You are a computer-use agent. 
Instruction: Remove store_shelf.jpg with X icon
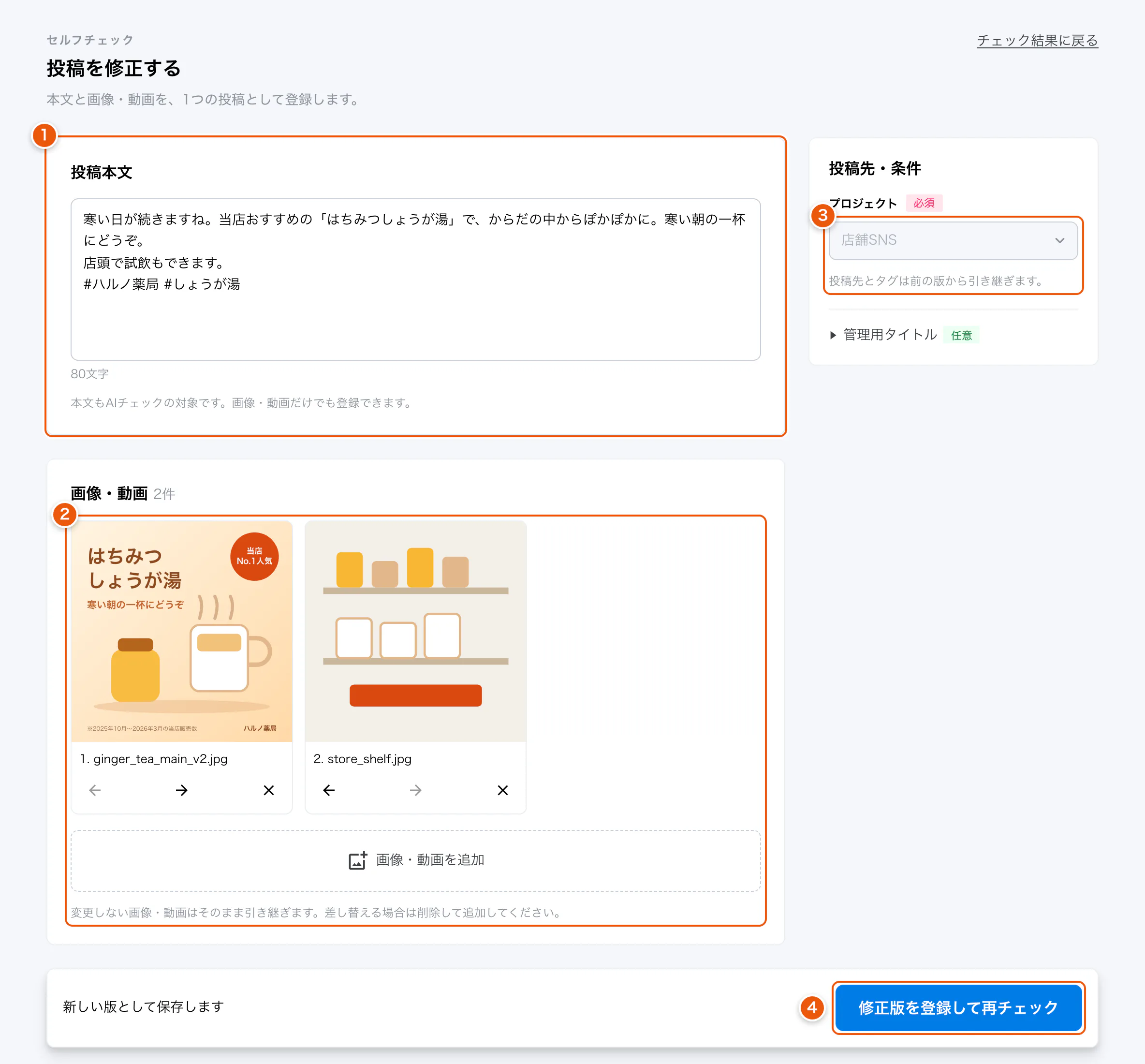click(502, 790)
